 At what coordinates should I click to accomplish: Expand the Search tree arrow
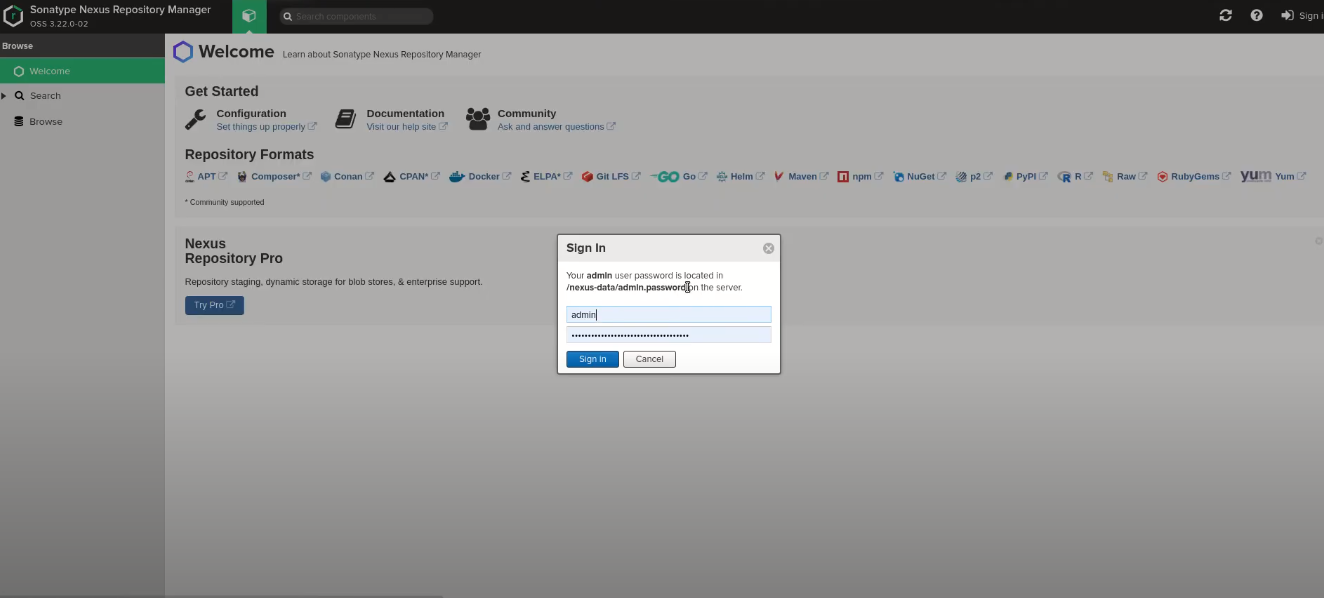(4, 96)
